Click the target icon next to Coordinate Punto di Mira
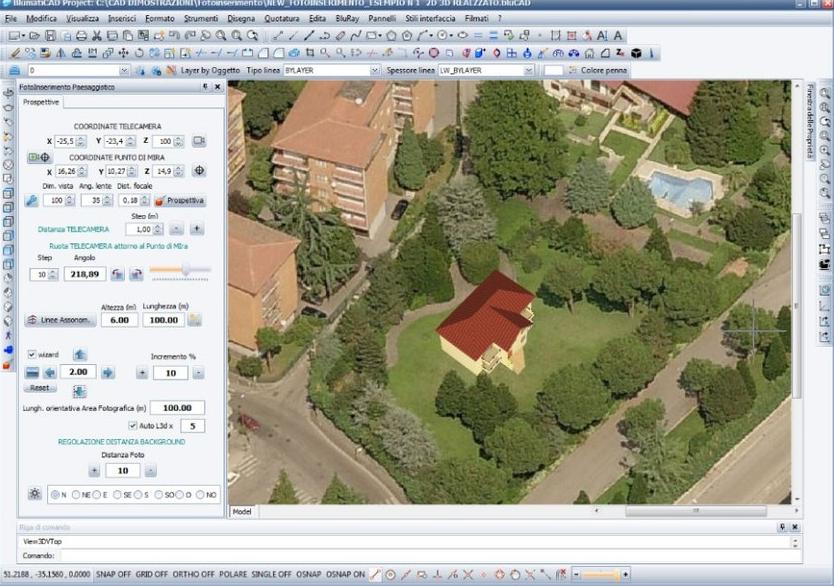 tap(201, 171)
